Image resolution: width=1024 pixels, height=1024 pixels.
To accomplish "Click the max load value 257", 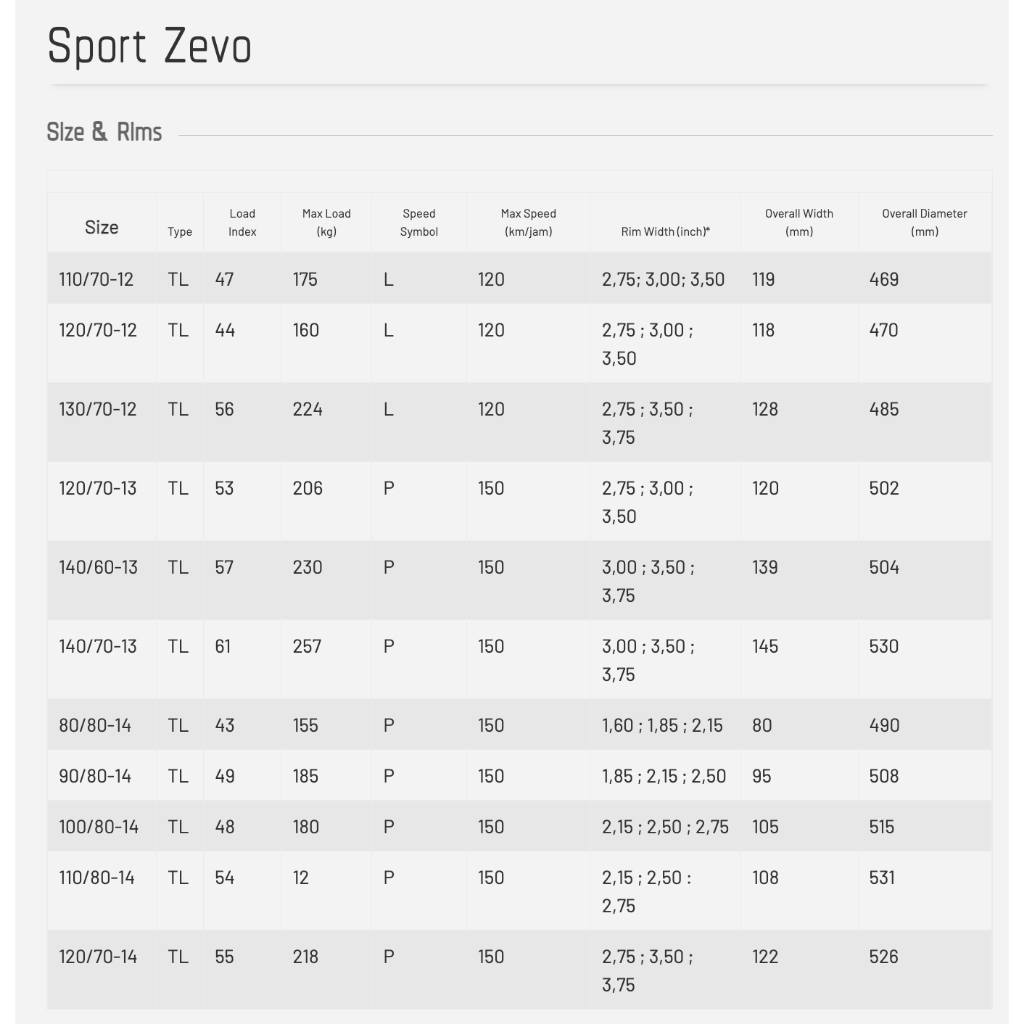I will (307, 646).
